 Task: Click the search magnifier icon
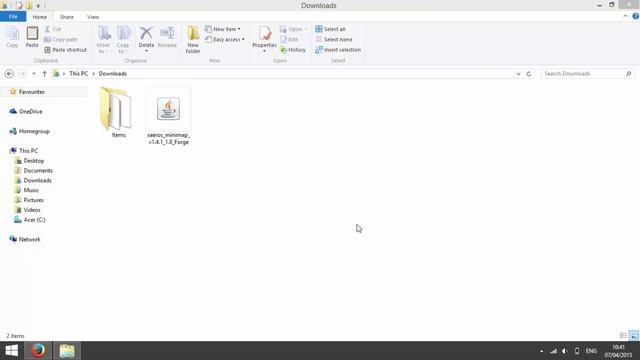(x=629, y=73)
